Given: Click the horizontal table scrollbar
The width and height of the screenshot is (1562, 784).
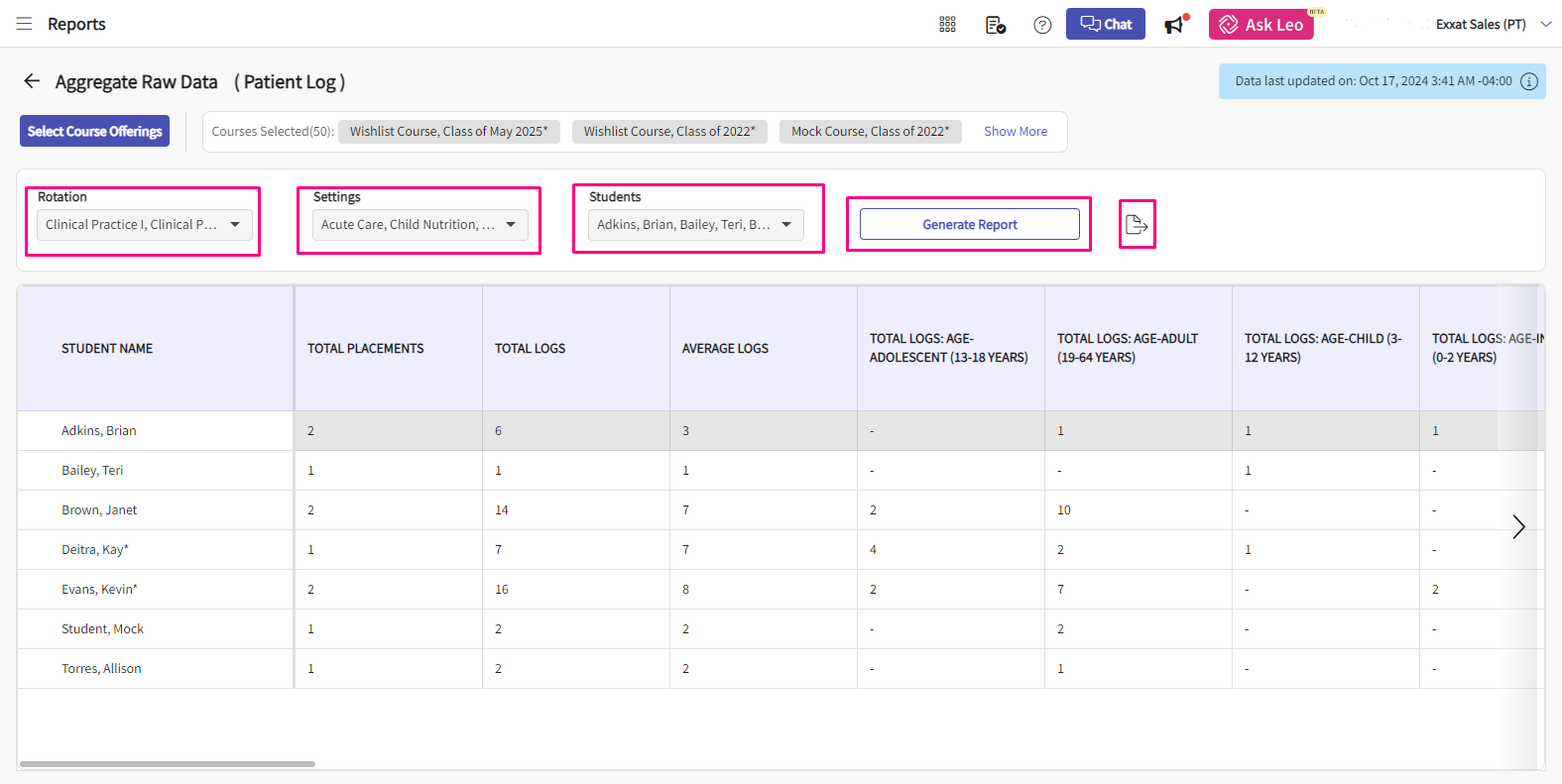Looking at the screenshot, I should pos(168,763).
